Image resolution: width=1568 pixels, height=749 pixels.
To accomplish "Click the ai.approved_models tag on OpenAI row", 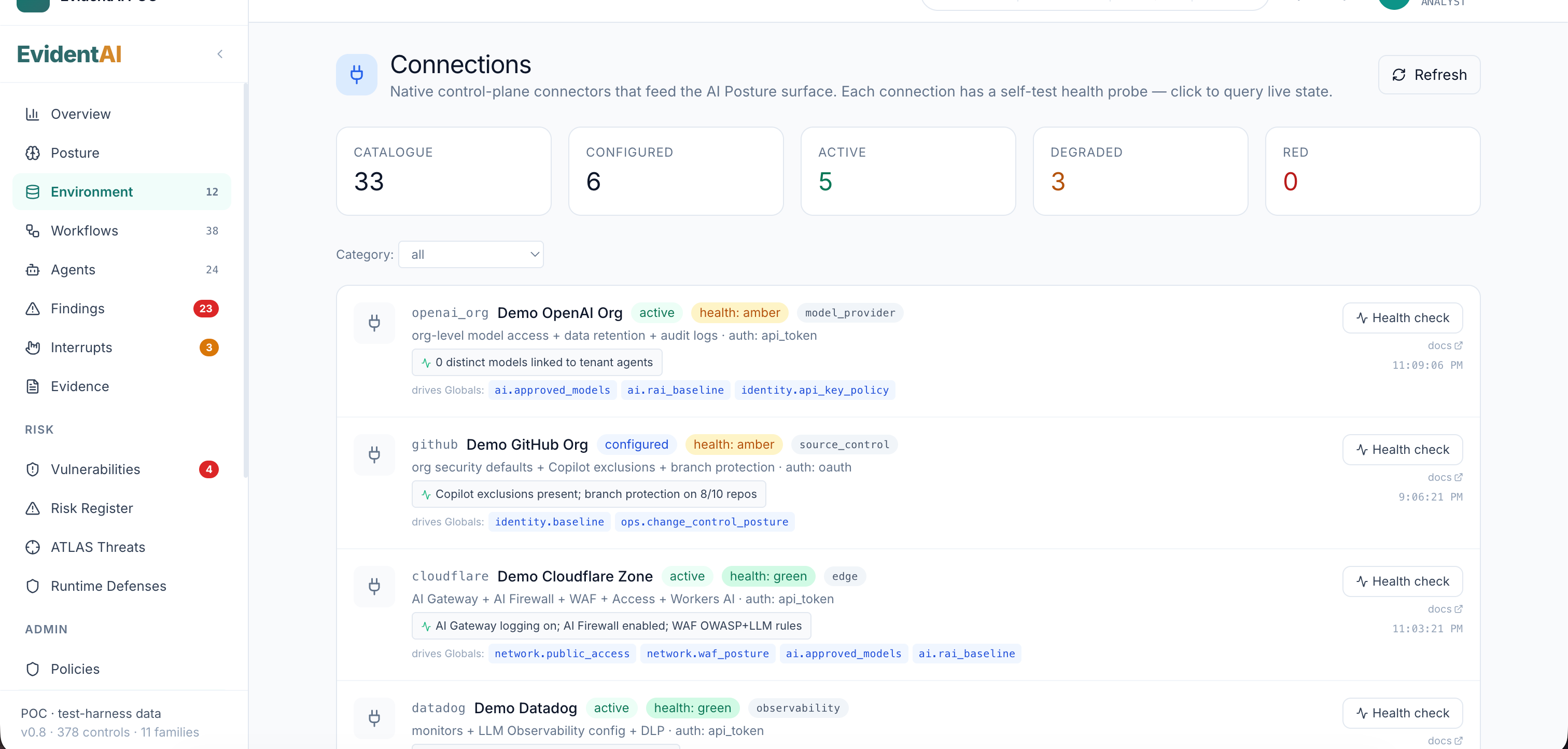I will [x=552, y=391].
